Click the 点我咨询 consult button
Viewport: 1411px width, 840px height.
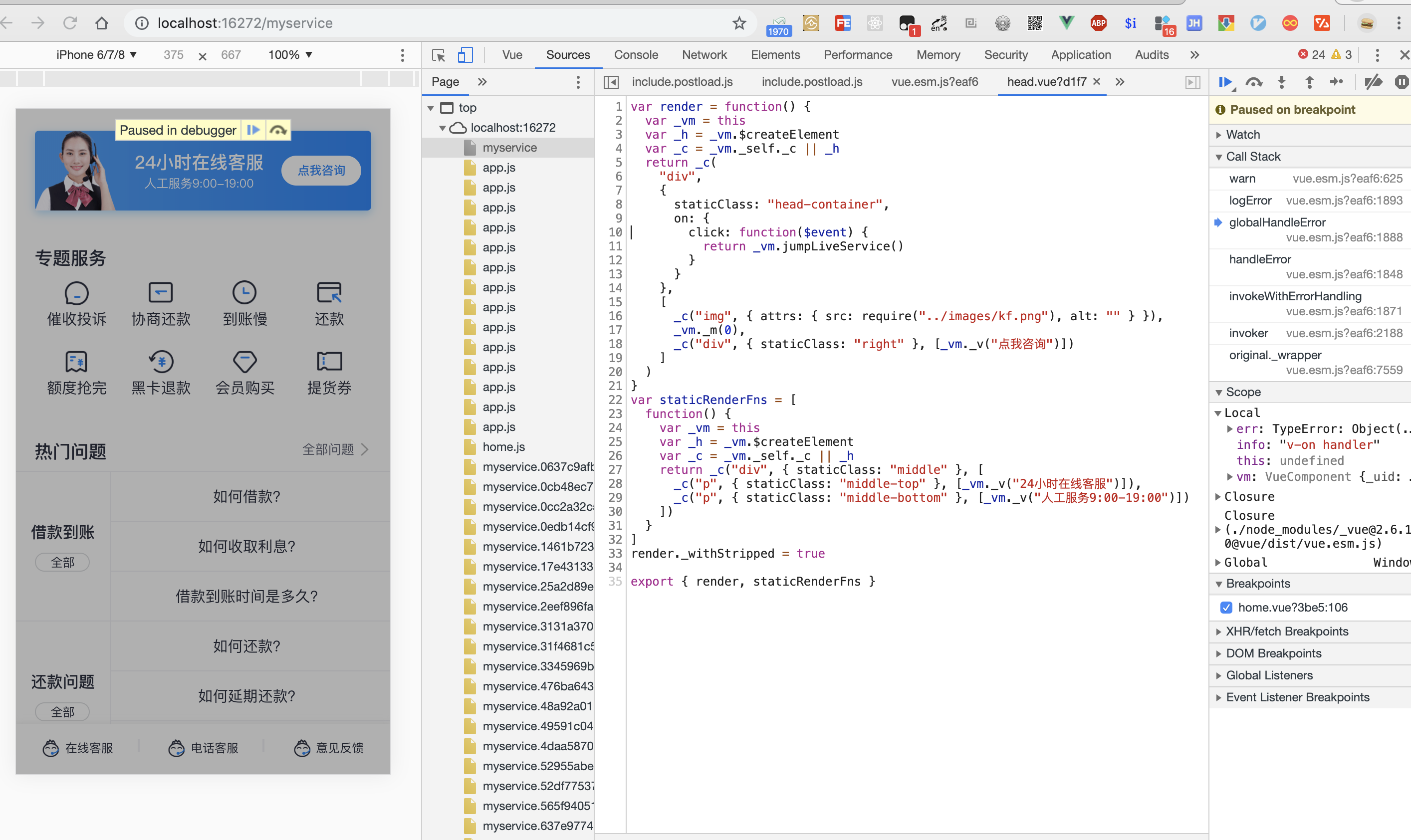pyautogui.click(x=321, y=171)
